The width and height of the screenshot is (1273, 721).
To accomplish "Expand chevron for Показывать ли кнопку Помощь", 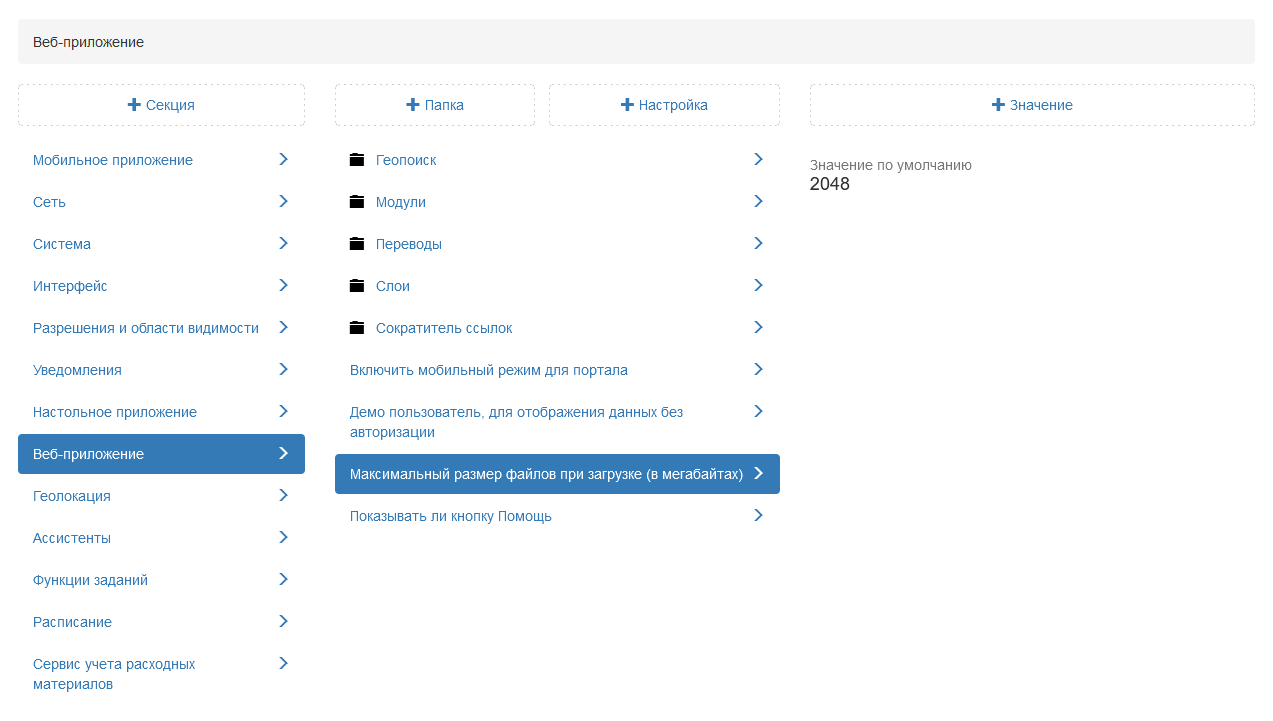I will (758, 515).
